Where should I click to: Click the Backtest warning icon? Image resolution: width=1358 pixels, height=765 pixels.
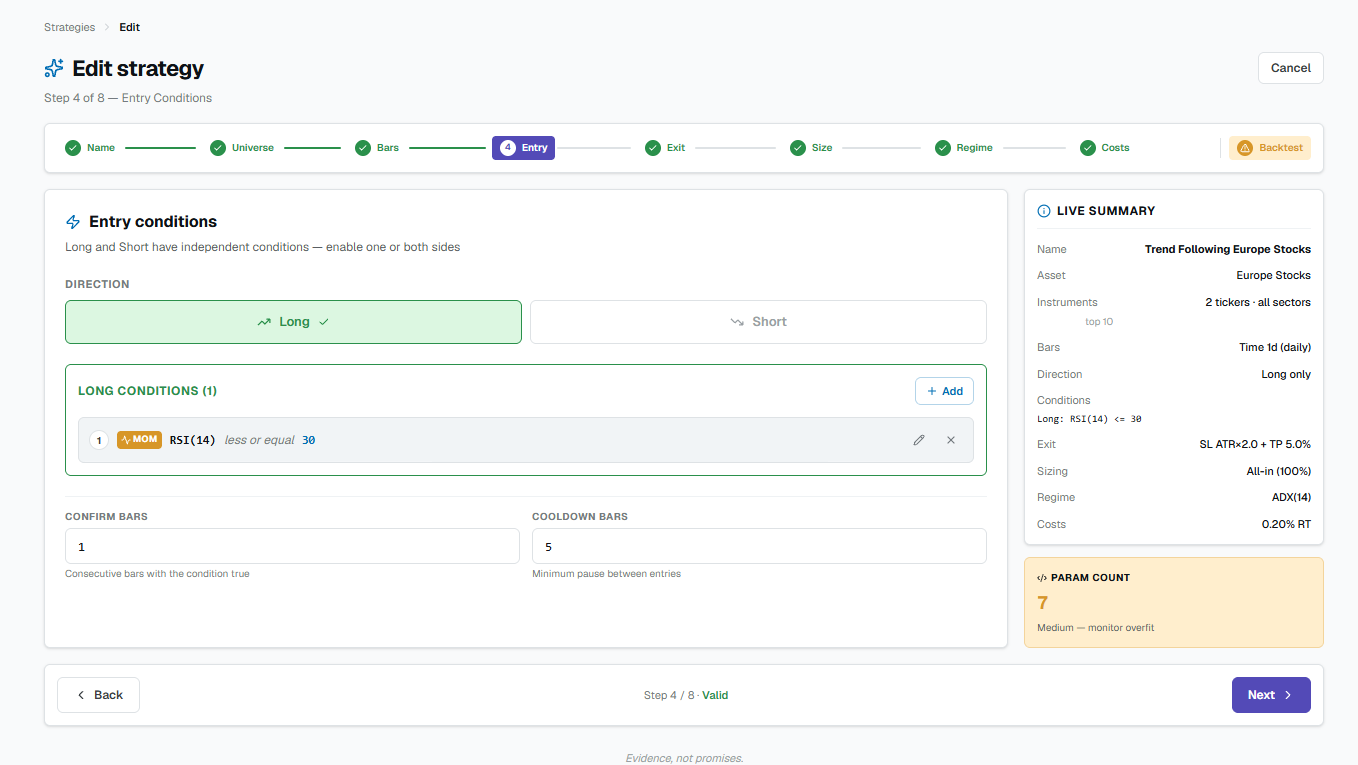point(1245,148)
